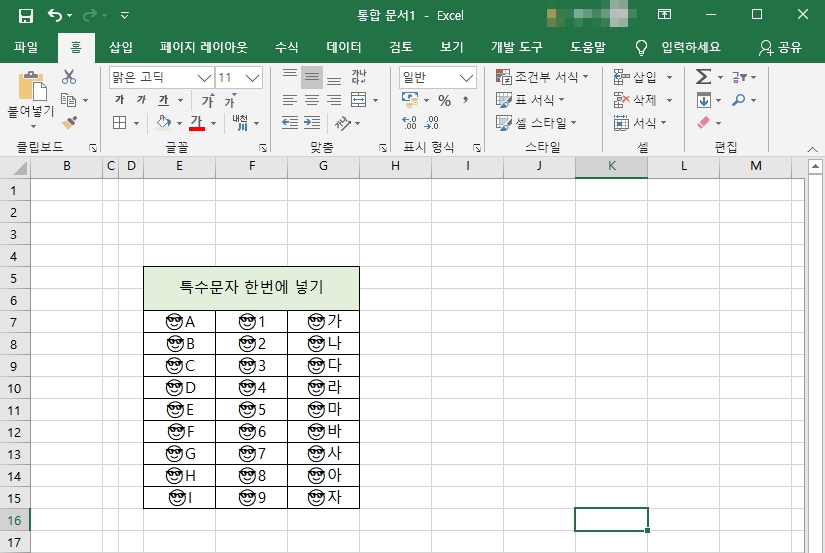This screenshot has height=553, width=825.
Task: Open Font group dialog launcher
Action: pyautogui.click(x=263, y=148)
